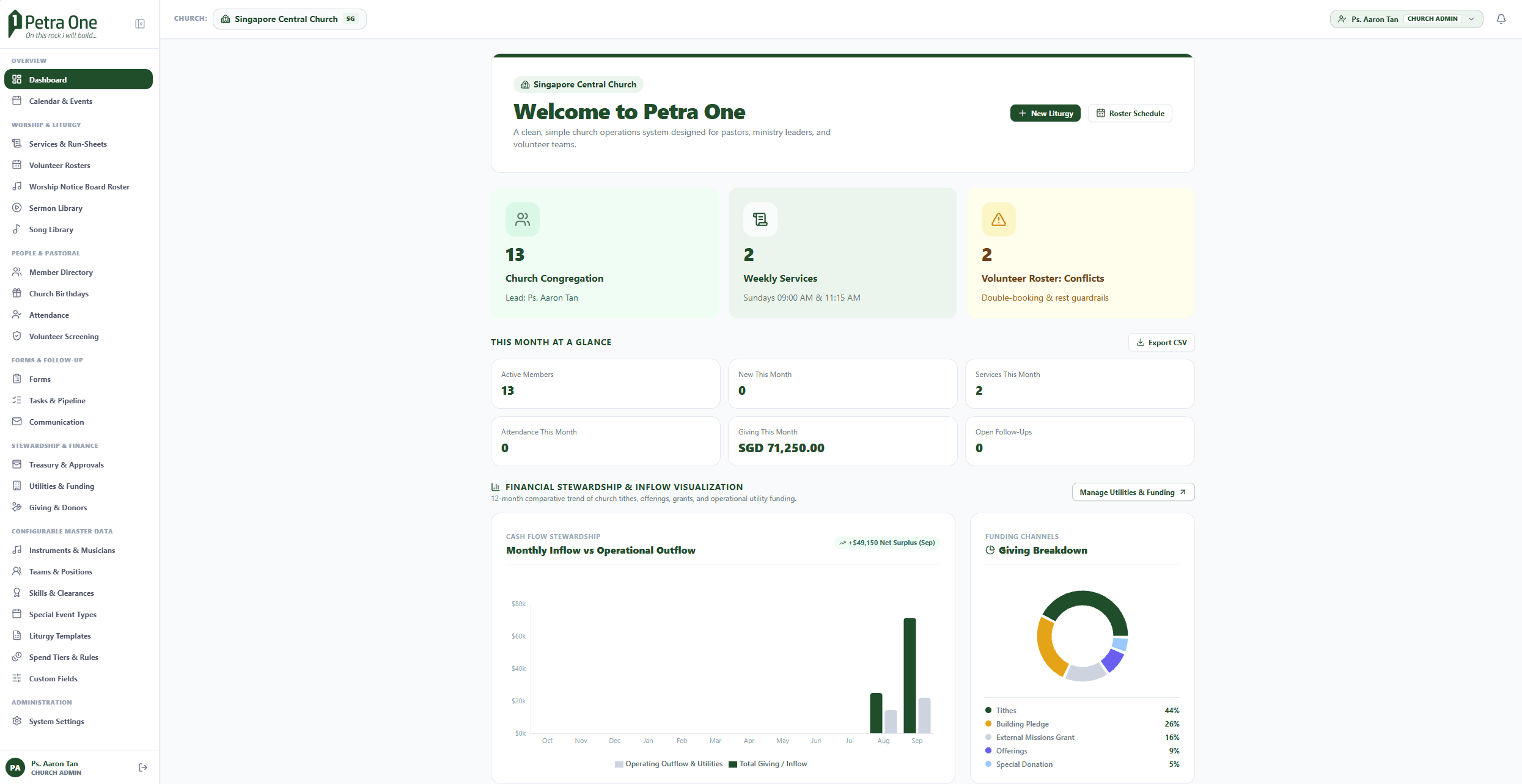This screenshot has width=1522, height=784.
Task: Open Spend Tiers & Rules
Action: coord(78,657)
